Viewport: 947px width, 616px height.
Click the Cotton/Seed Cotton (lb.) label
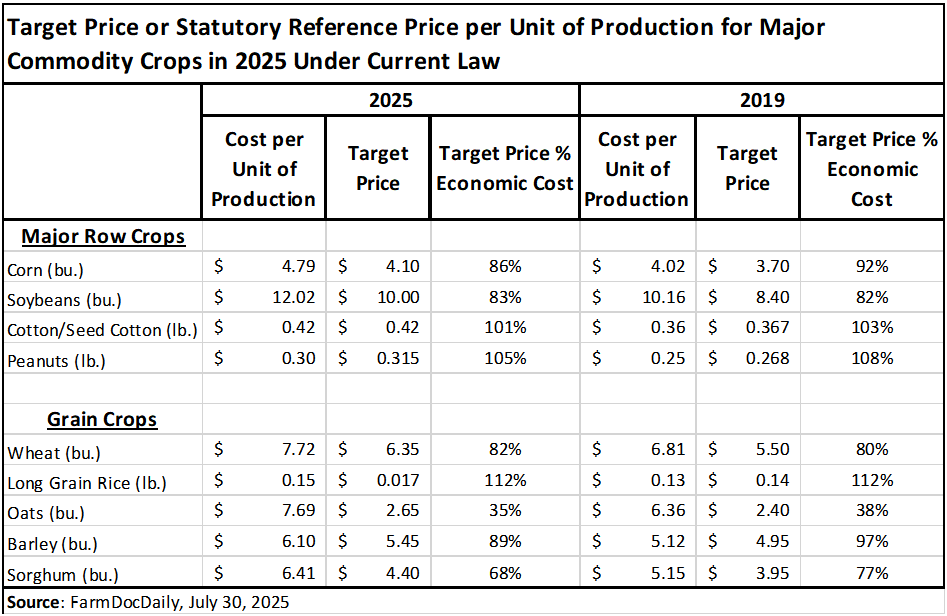click(102, 329)
